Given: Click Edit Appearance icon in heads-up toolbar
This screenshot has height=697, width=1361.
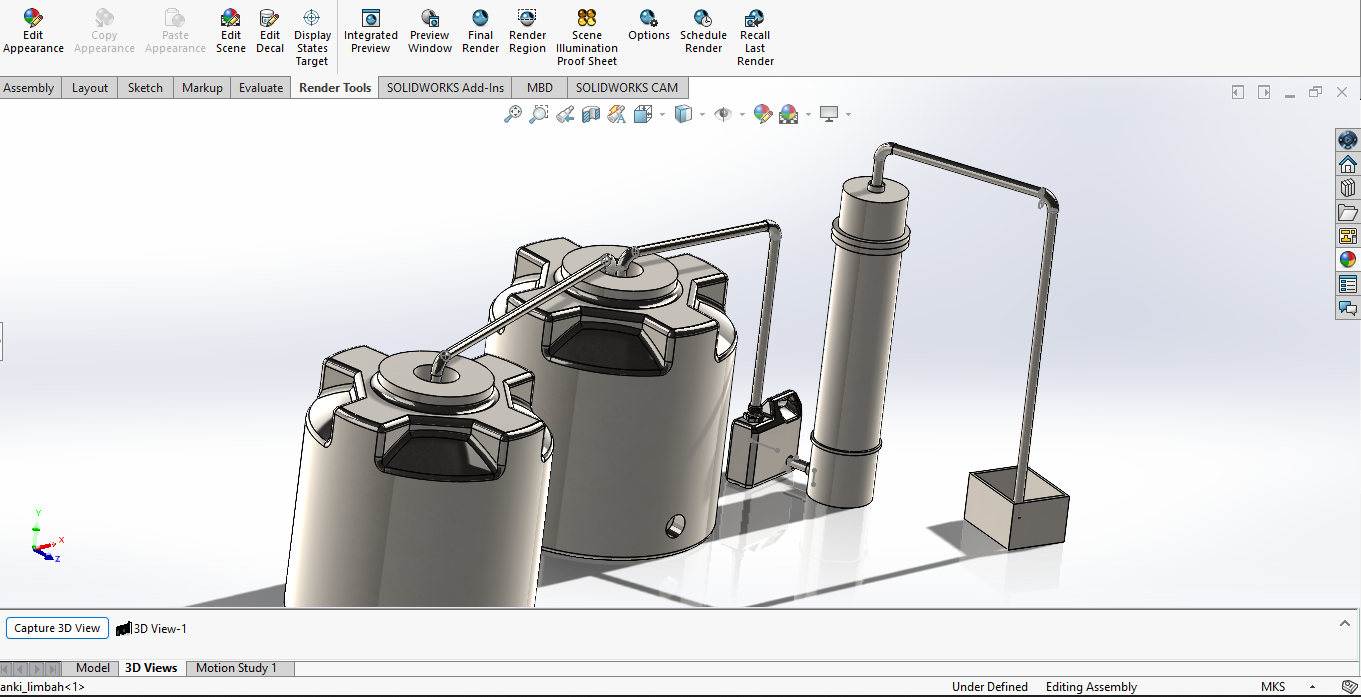Looking at the screenshot, I should tap(763, 114).
